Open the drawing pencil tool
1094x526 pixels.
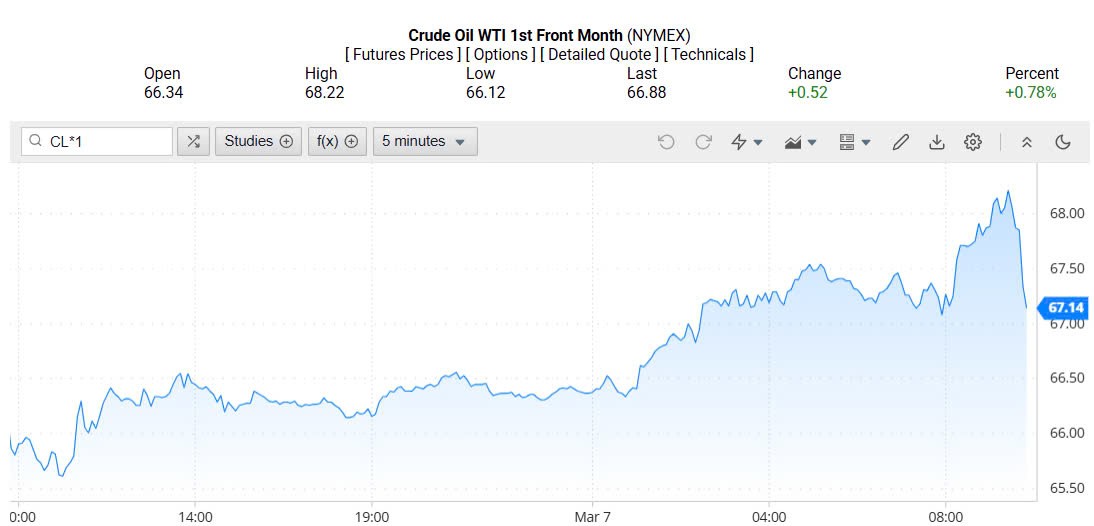900,142
